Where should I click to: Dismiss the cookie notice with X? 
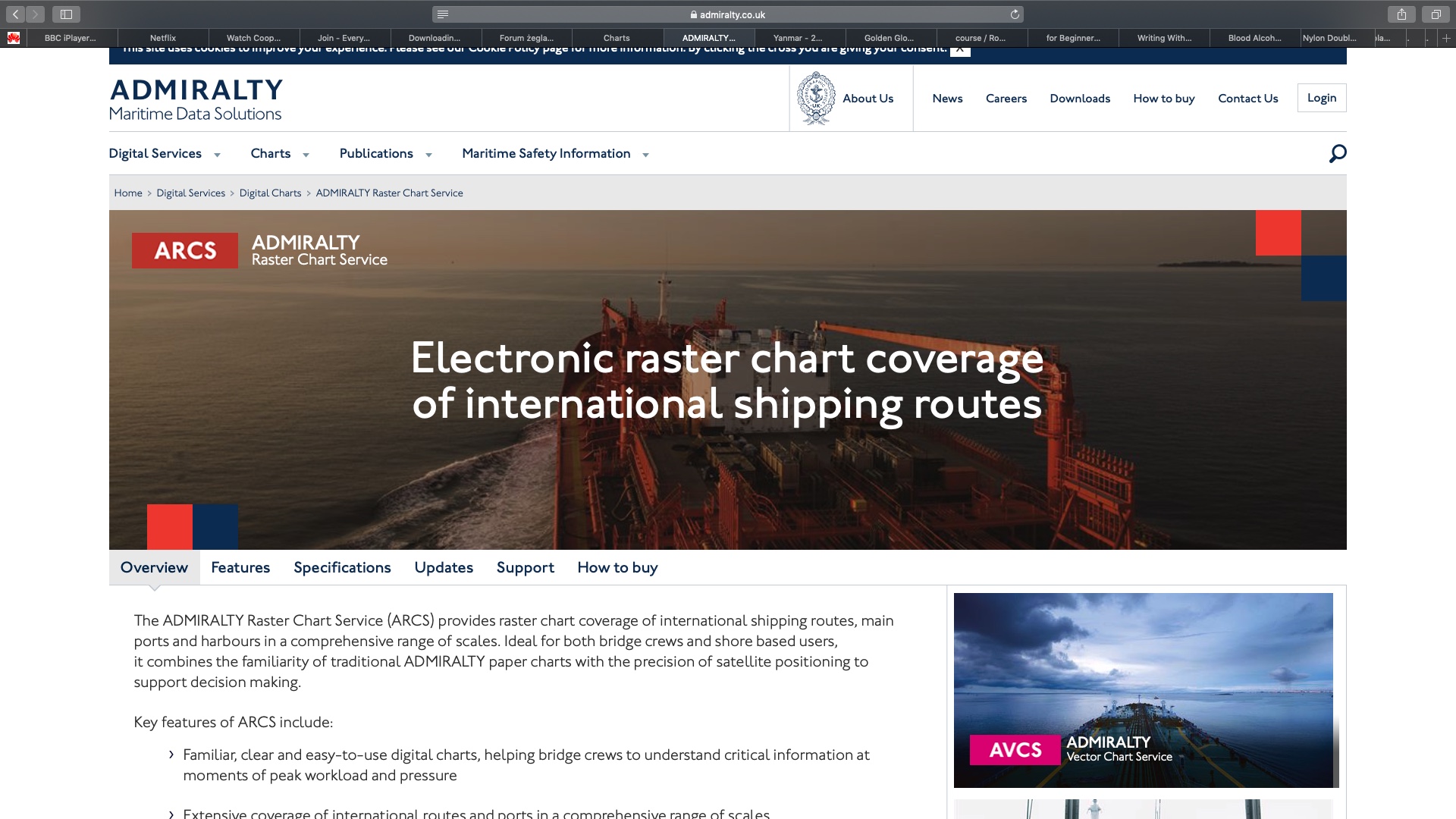pyautogui.click(x=960, y=49)
